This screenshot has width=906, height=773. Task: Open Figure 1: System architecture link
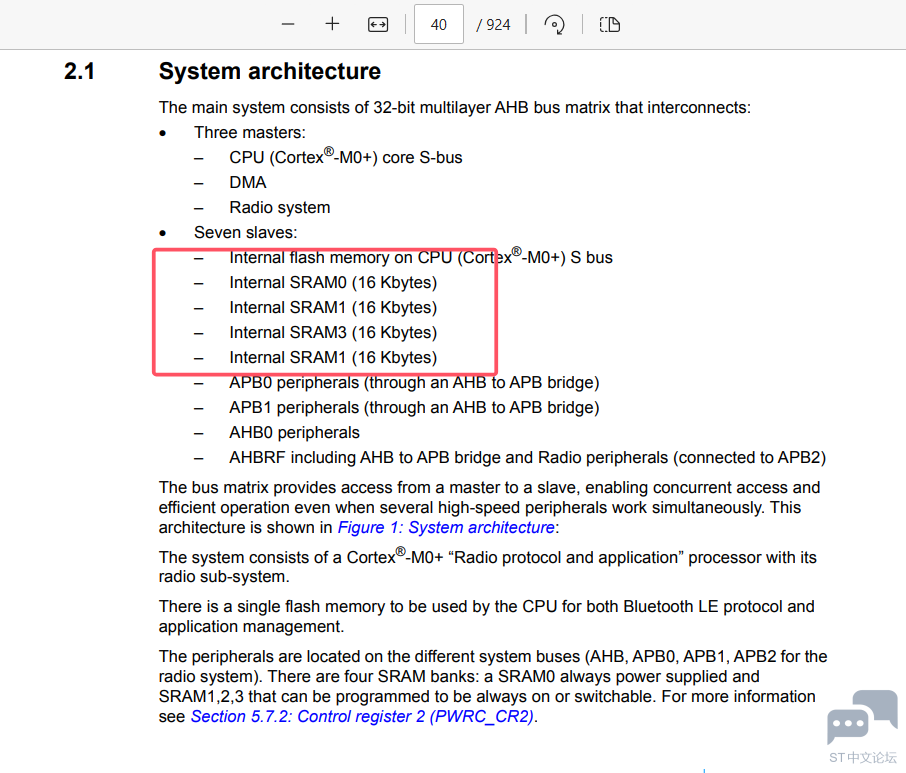(x=446, y=527)
